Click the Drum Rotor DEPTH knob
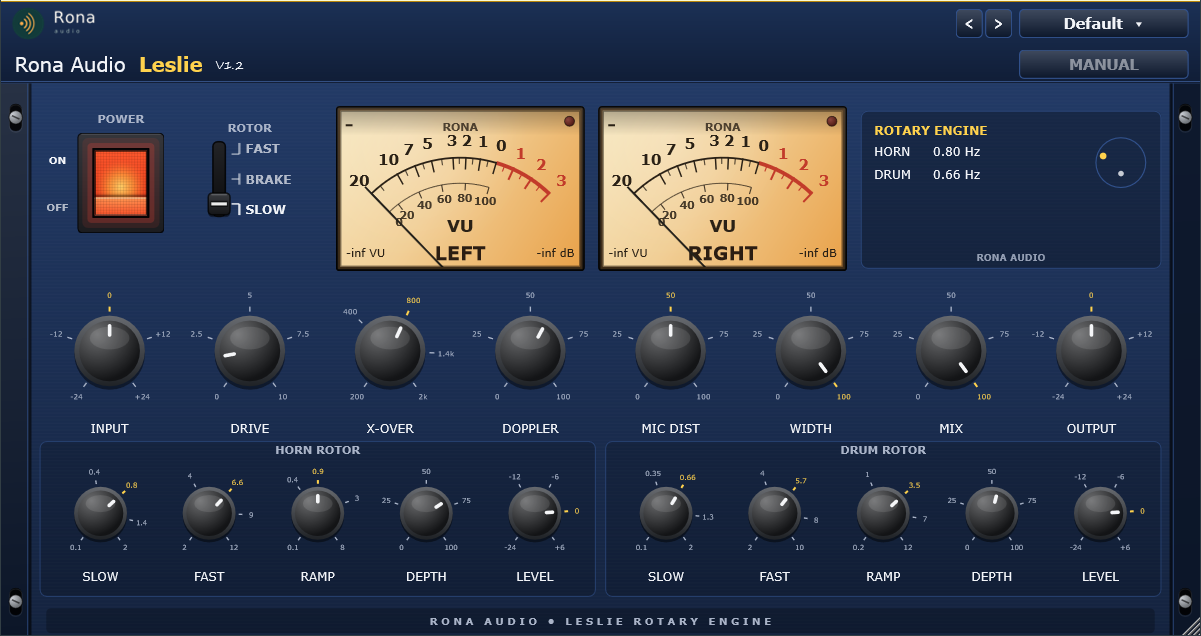Image resolution: width=1201 pixels, height=636 pixels. [x=992, y=514]
